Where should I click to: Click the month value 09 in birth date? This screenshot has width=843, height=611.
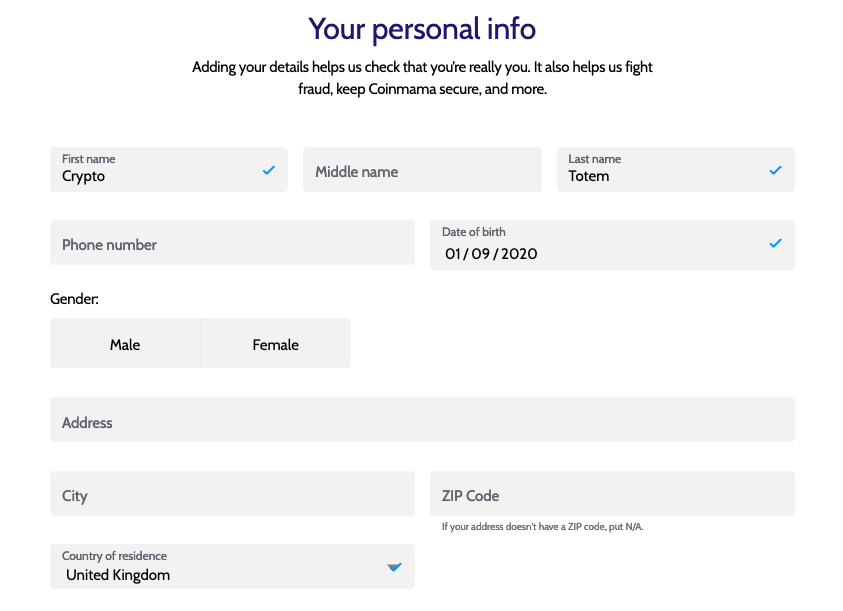click(481, 254)
